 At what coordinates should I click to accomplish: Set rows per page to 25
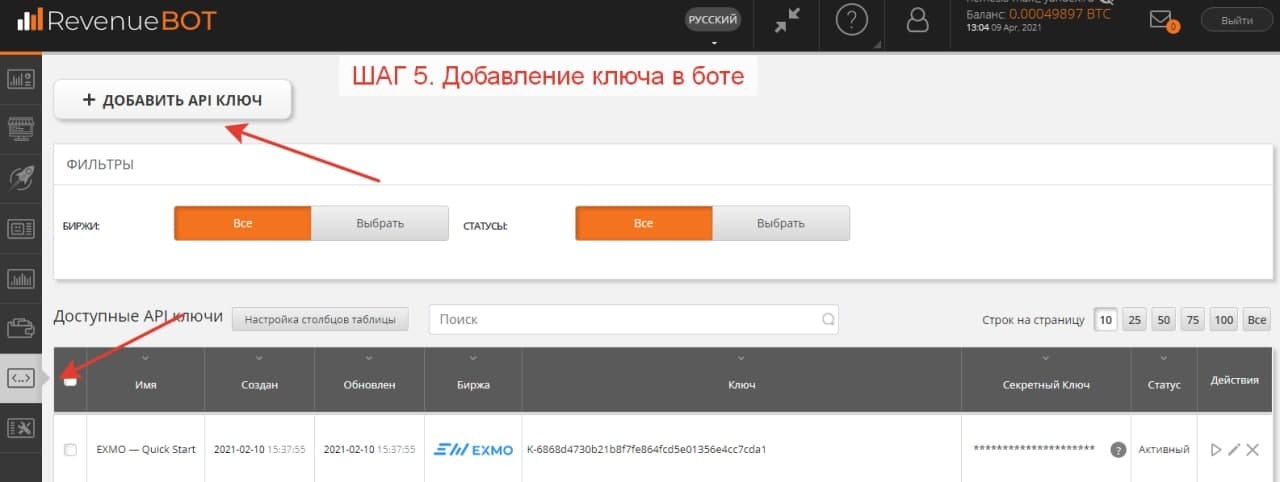[1135, 320]
